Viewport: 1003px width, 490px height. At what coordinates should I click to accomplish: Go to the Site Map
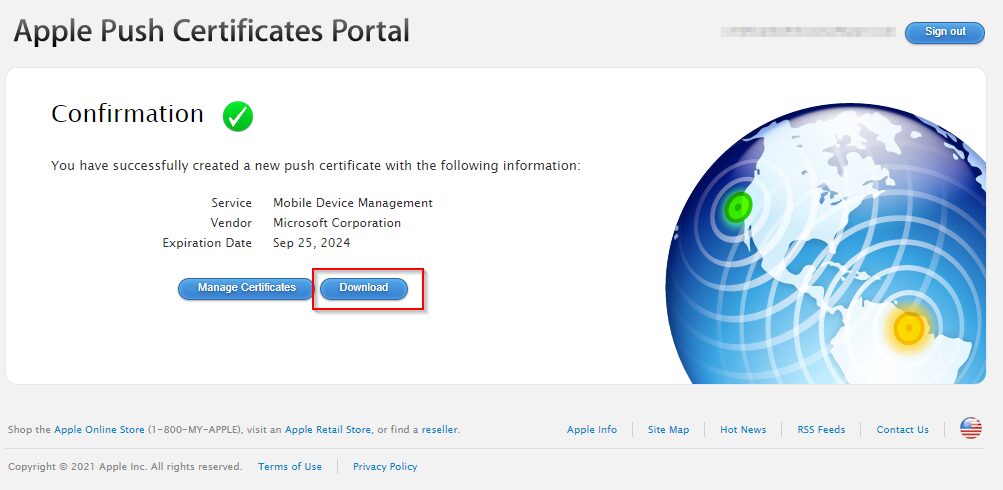point(668,430)
